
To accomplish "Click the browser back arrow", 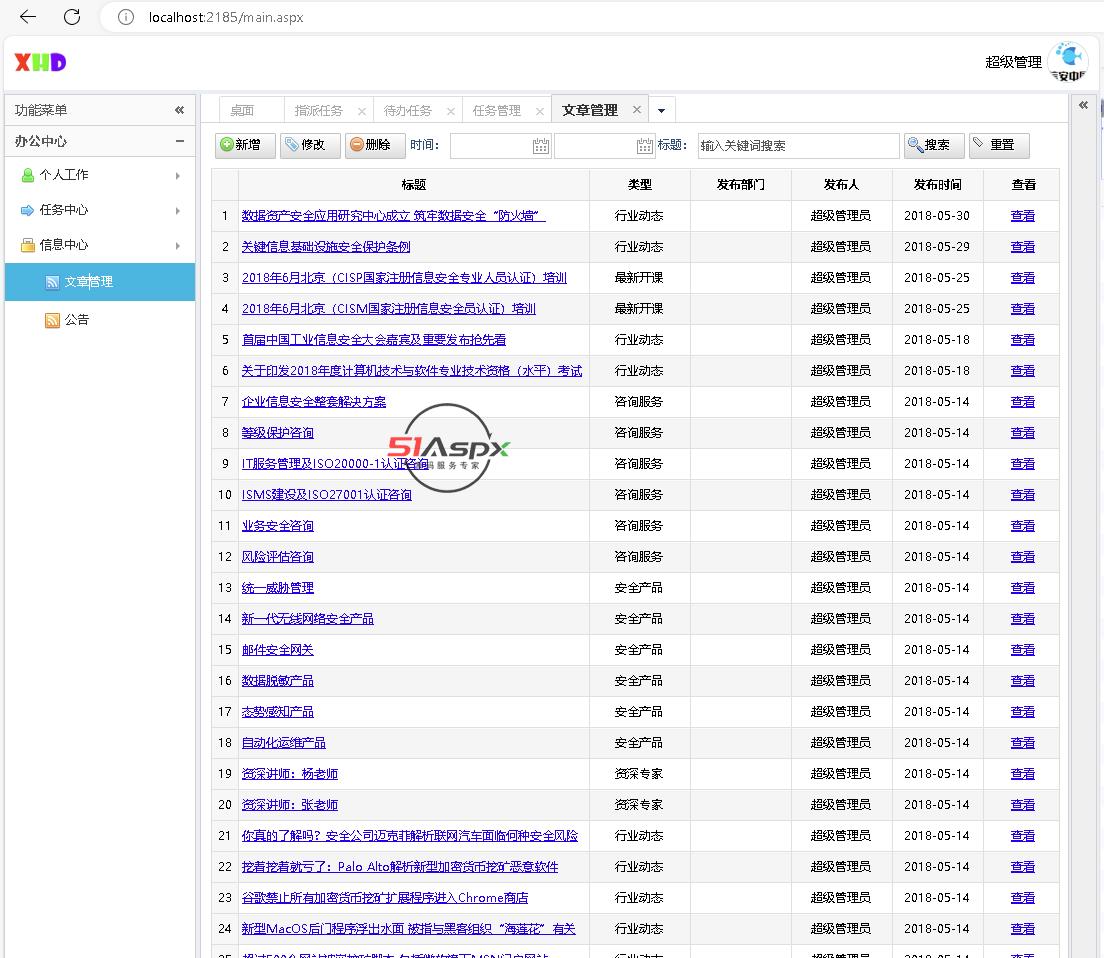I will (x=28, y=17).
